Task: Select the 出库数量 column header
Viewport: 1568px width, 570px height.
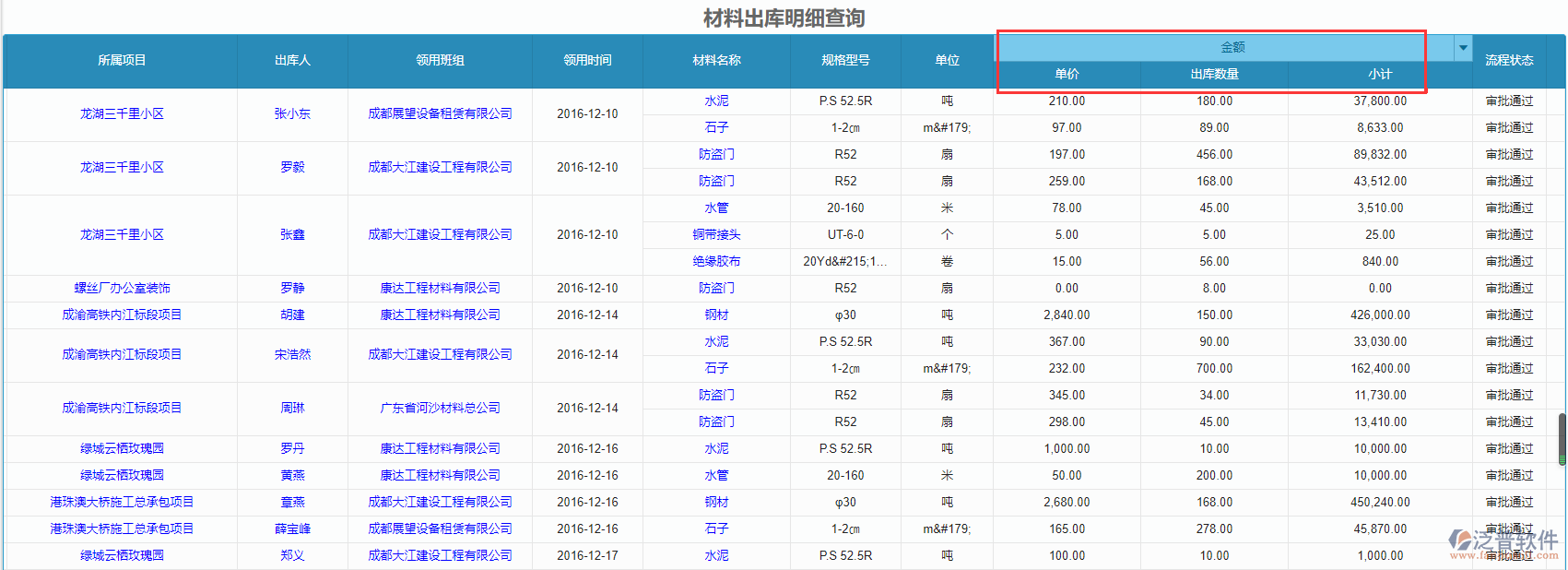Action: [1214, 75]
